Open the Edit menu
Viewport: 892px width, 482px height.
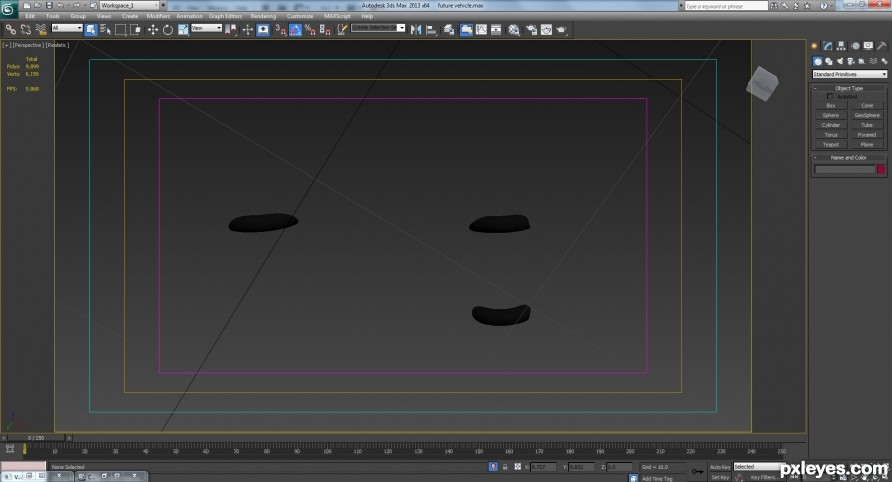click(30, 16)
